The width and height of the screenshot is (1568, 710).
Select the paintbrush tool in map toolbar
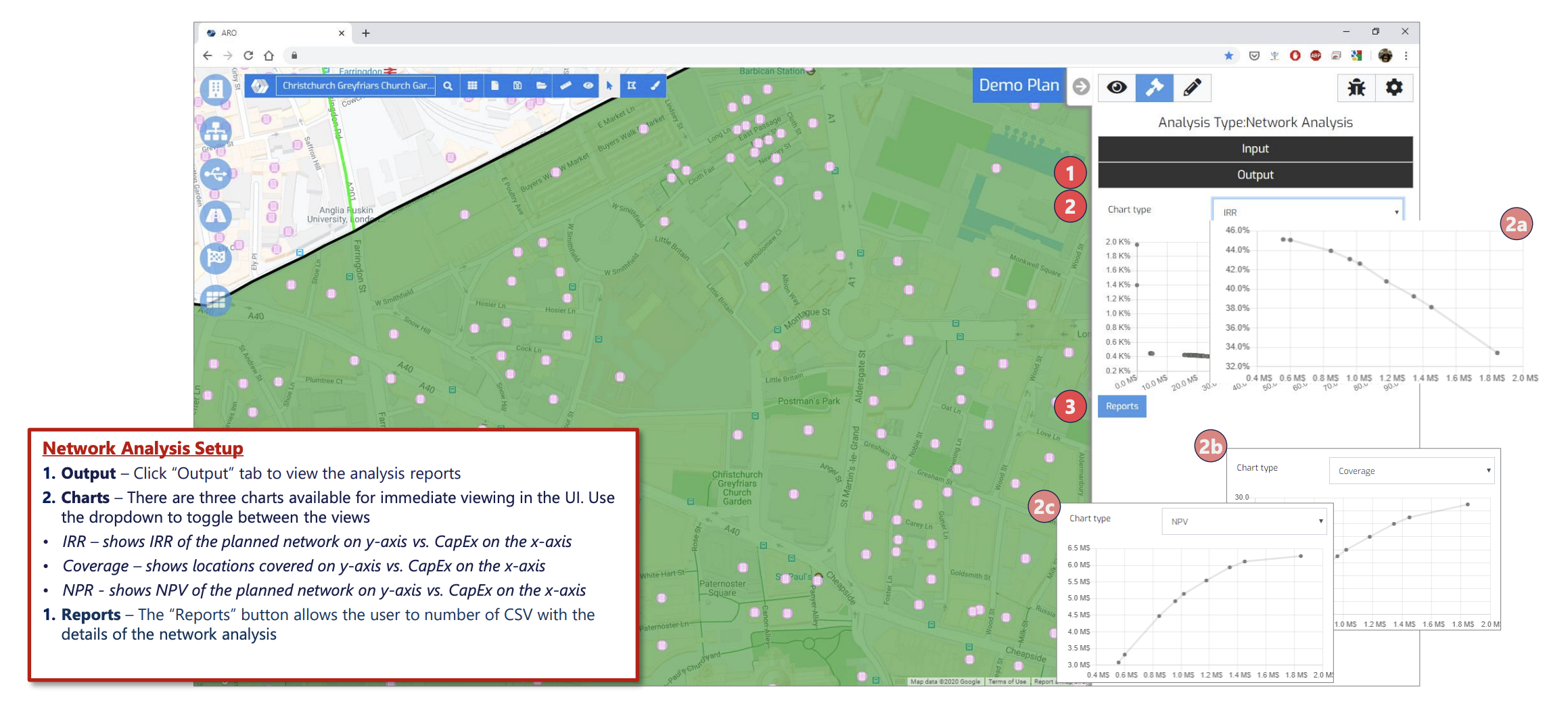tap(655, 86)
